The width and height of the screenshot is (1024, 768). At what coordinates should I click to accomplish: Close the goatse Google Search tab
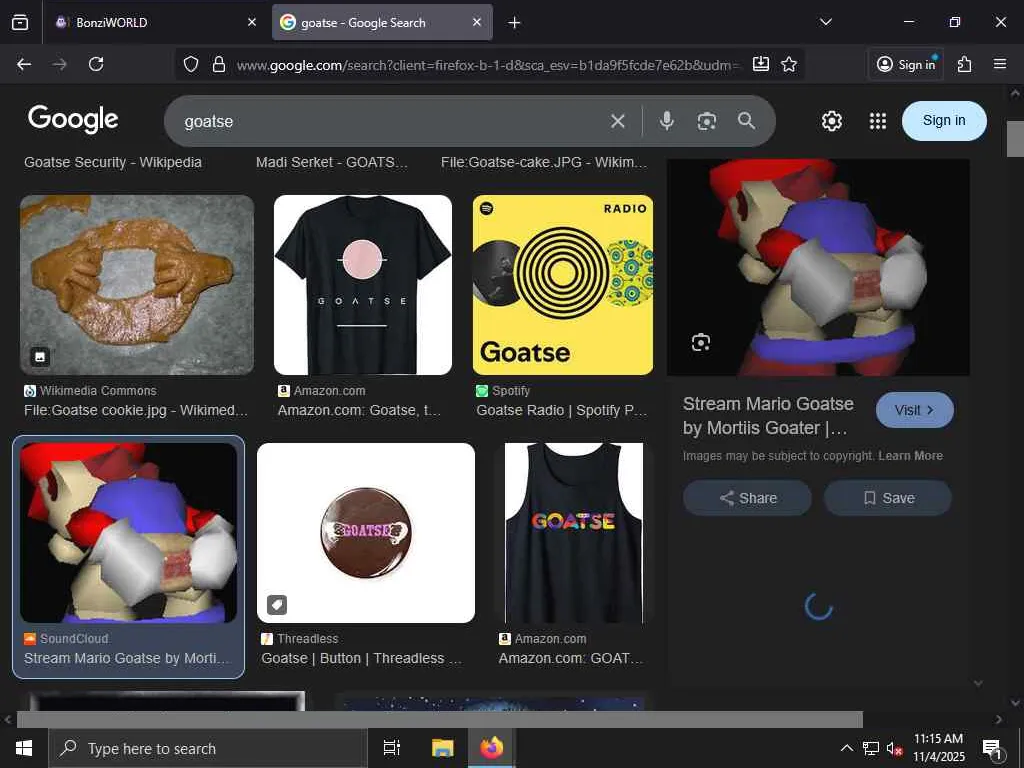(477, 22)
